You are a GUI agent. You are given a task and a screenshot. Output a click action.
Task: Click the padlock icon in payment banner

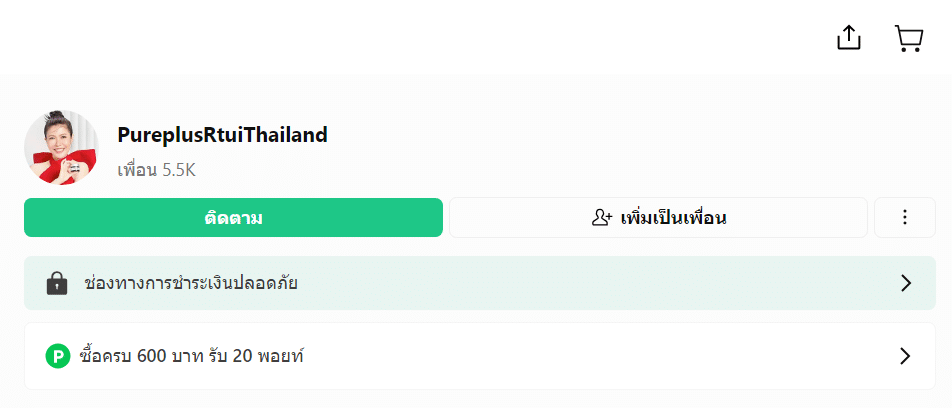point(57,283)
